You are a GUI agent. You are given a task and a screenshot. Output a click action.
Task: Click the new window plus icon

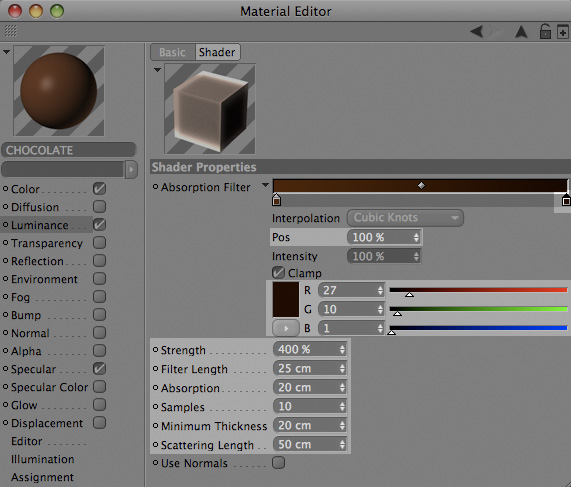(563, 31)
